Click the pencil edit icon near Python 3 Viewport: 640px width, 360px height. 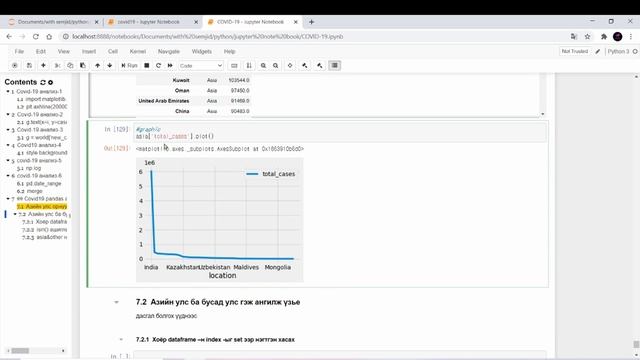(598, 51)
